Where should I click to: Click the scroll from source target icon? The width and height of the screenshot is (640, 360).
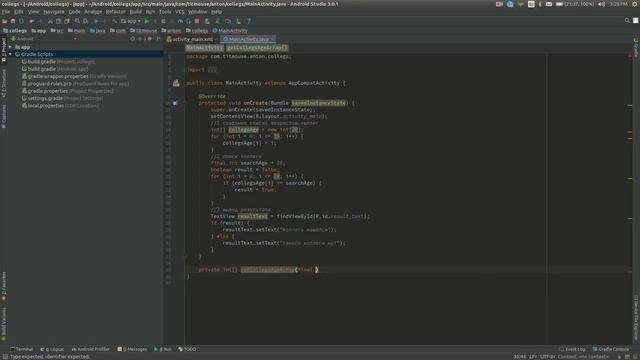(133, 39)
